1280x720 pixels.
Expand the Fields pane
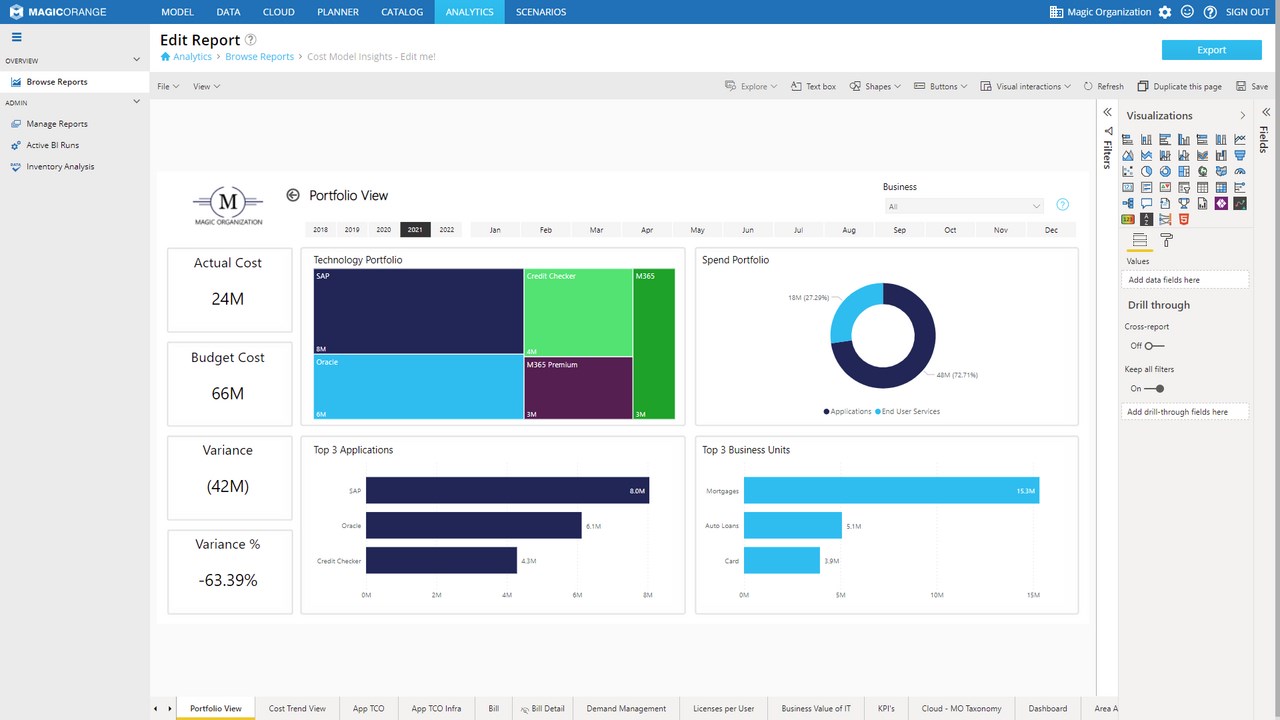point(1265,112)
